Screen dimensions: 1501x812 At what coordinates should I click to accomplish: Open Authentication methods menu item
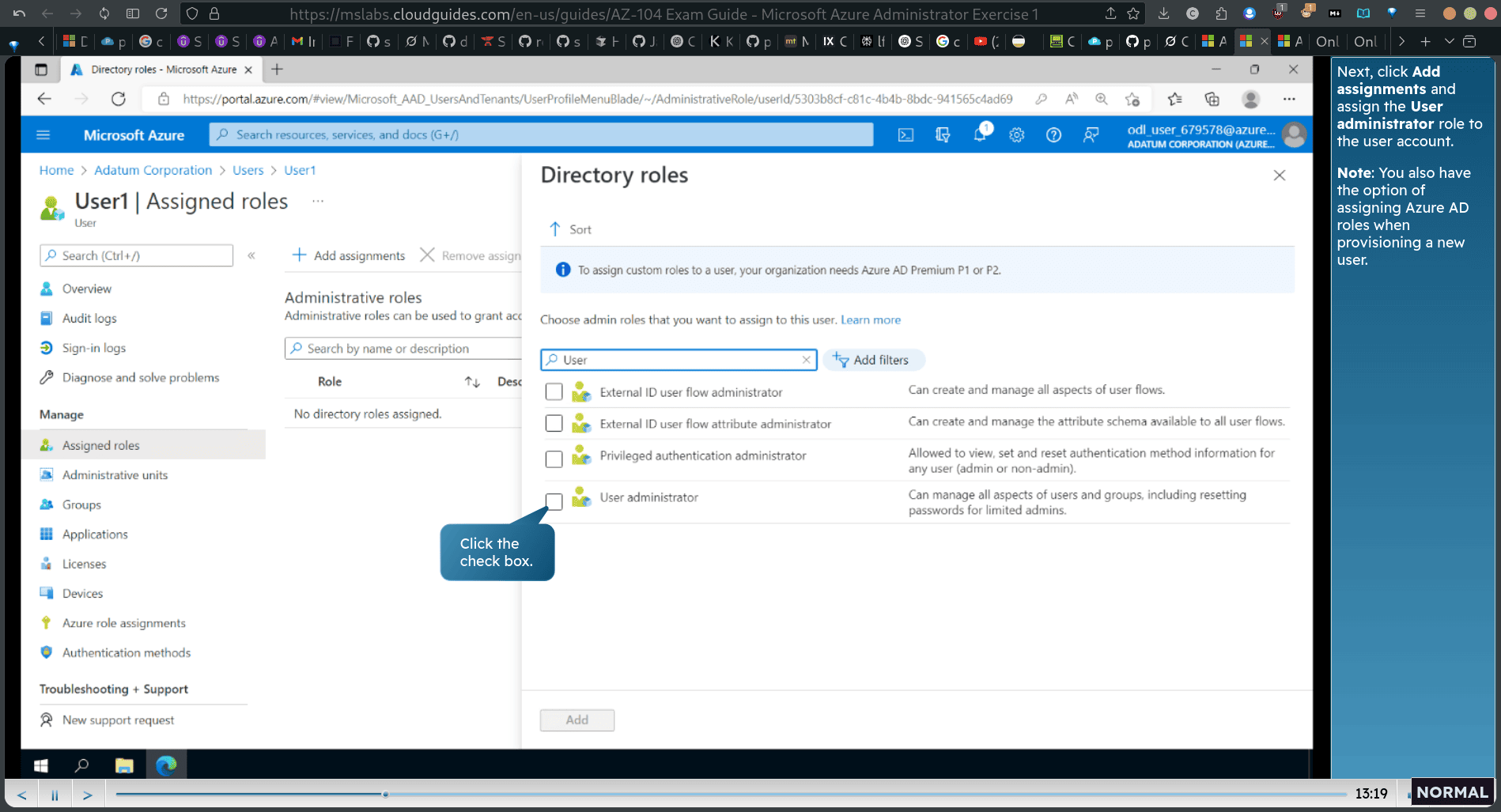click(127, 652)
